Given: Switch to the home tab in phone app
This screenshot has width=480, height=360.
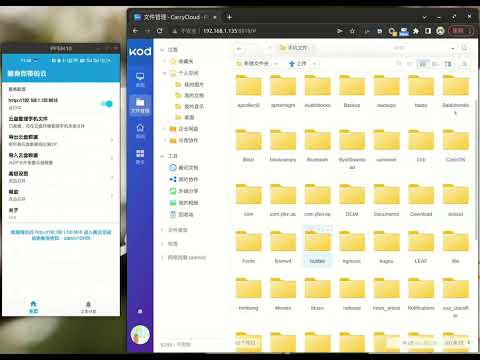Looking at the screenshot, I should 33,307.
